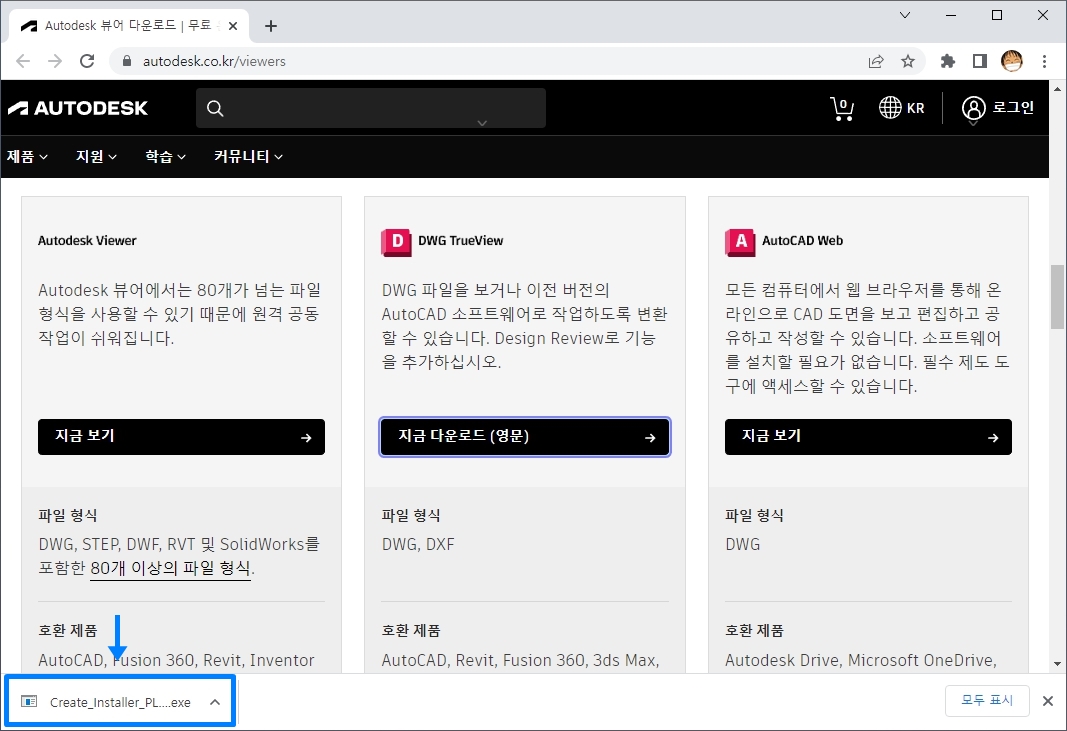The height and width of the screenshot is (731, 1067).
Task: Click the 로그인 user account icon
Action: (x=973, y=108)
